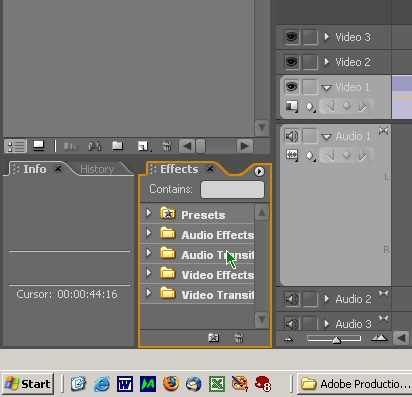
Task: Close Effects tab with its X
Action: pyautogui.click(x=210, y=169)
